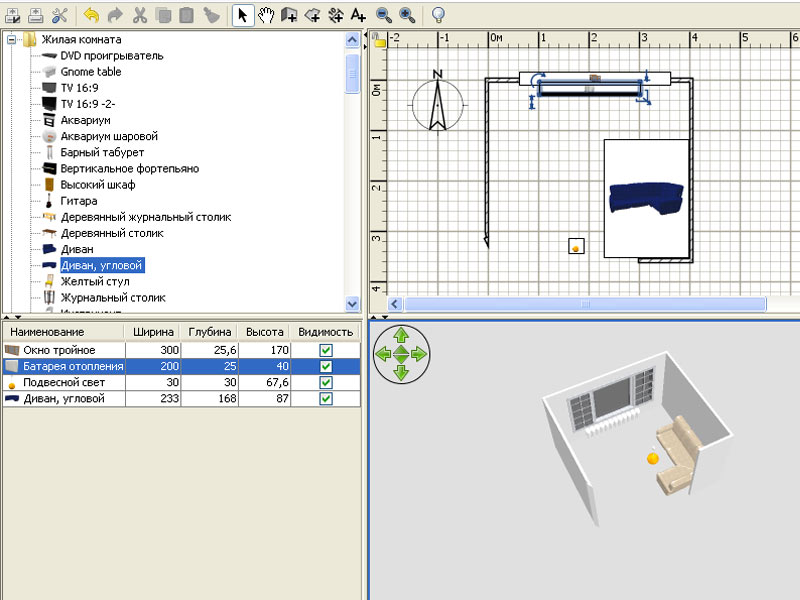The height and width of the screenshot is (600, 800).
Task: Select Гитара in the furniture tree
Action: click(x=78, y=201)
